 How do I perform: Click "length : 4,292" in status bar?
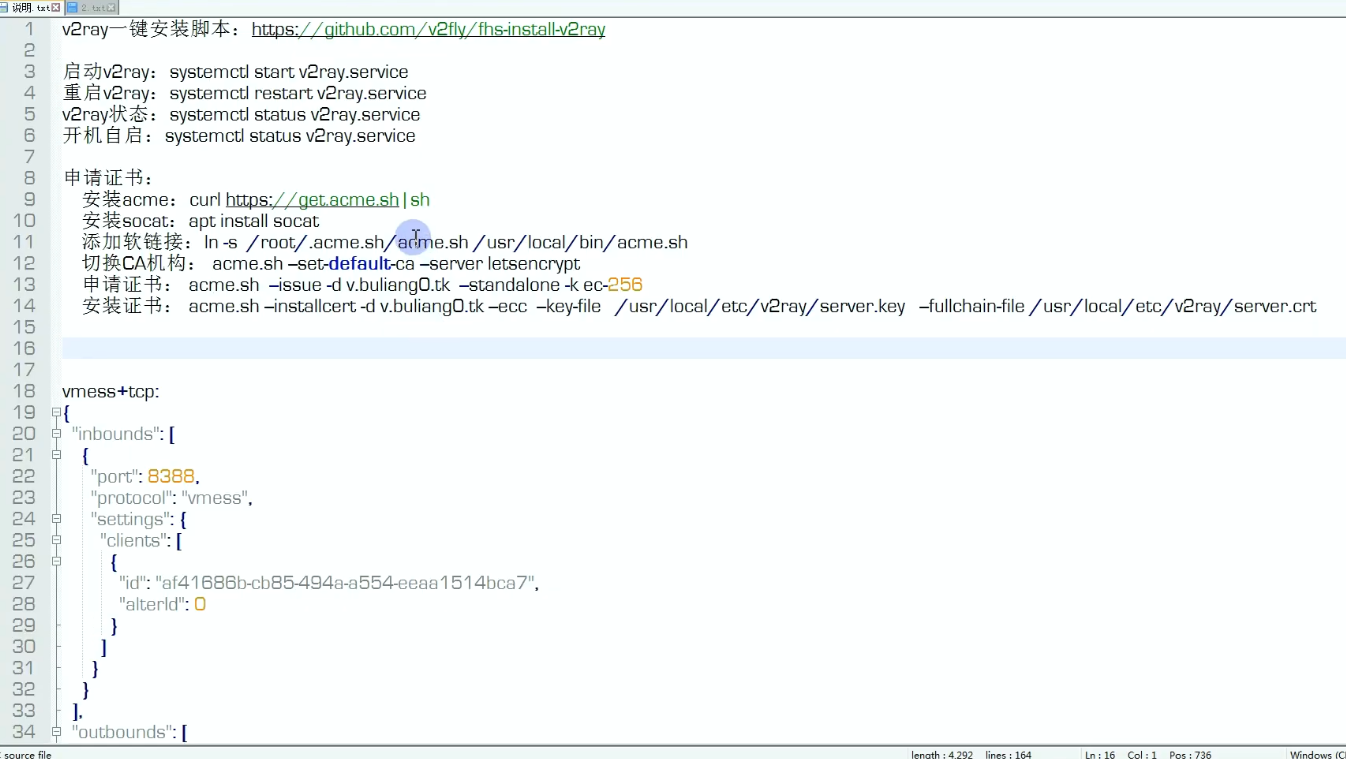941,754
